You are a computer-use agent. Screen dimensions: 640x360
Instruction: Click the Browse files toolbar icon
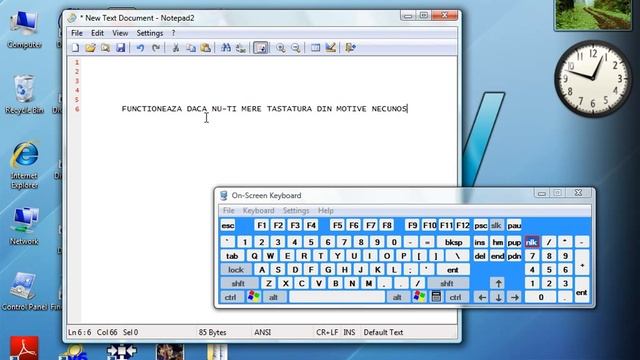[x=105, y=48]
